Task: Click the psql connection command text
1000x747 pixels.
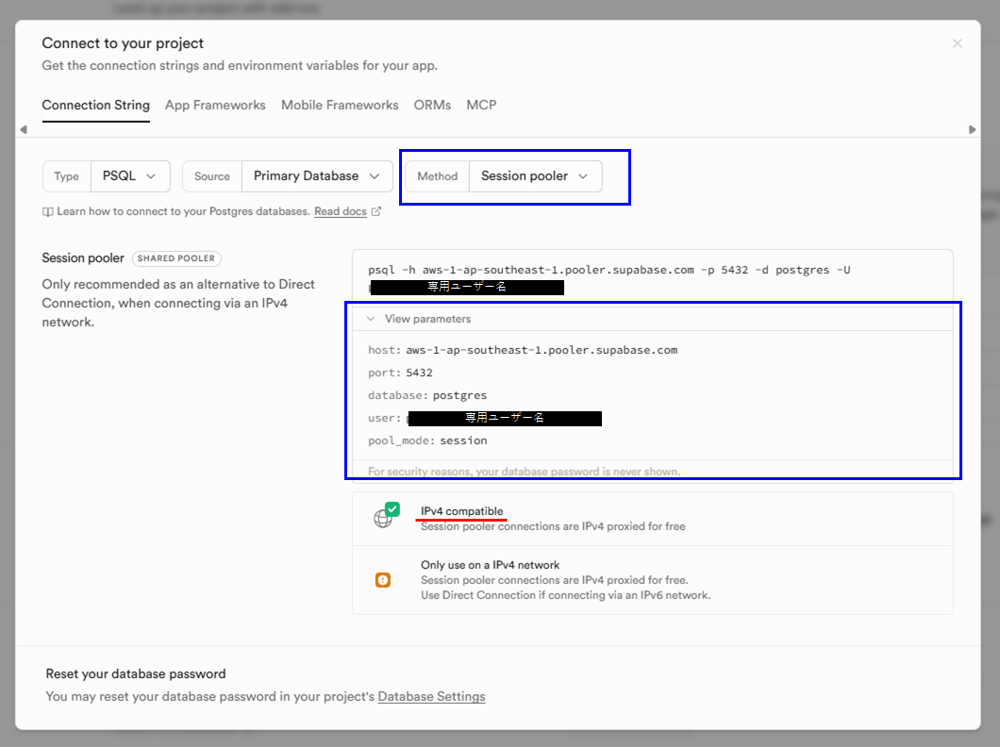Action: pyautogui.click(x=608, y=270)
